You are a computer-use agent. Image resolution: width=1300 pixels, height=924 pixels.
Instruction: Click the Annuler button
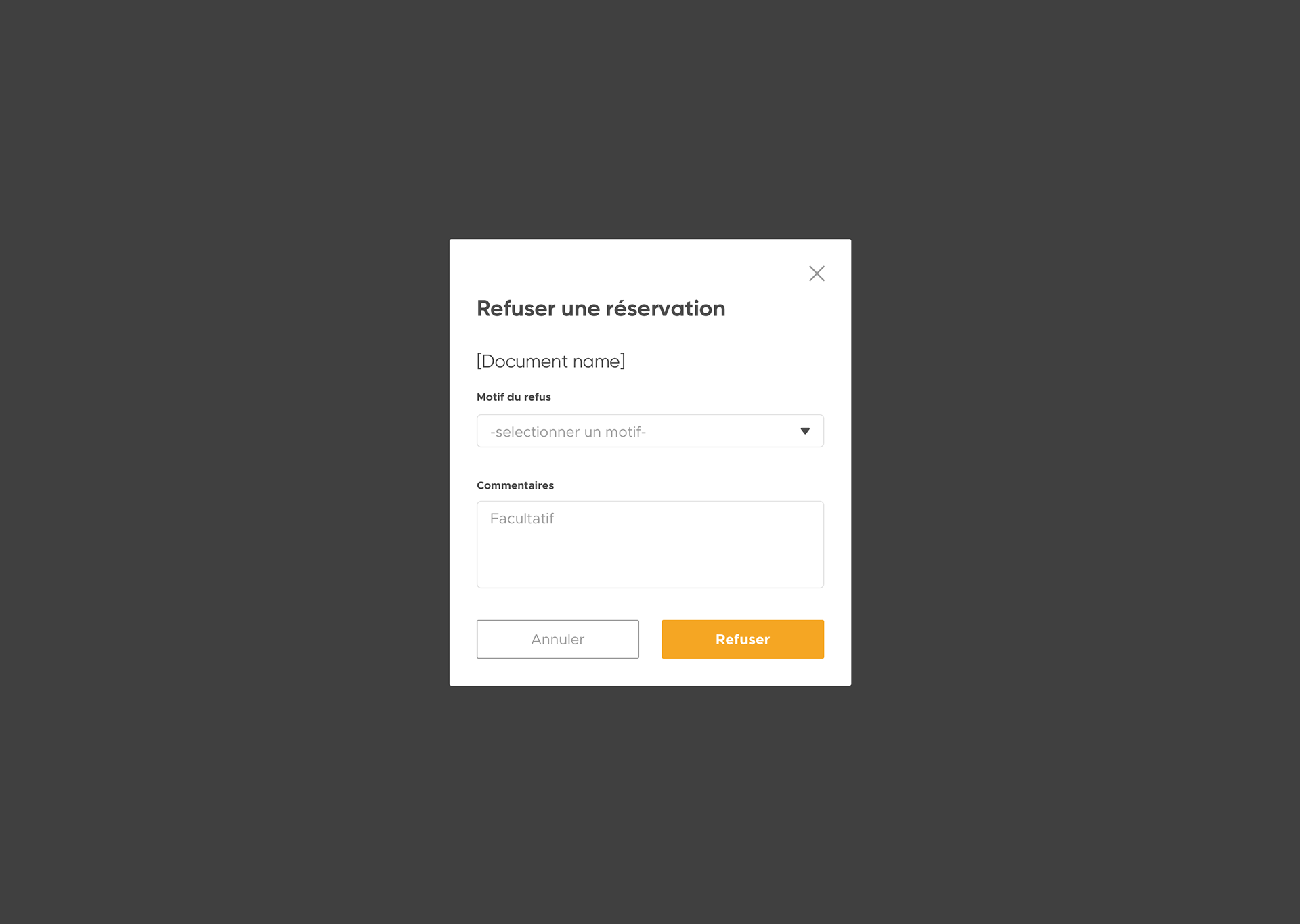point(557,639)
